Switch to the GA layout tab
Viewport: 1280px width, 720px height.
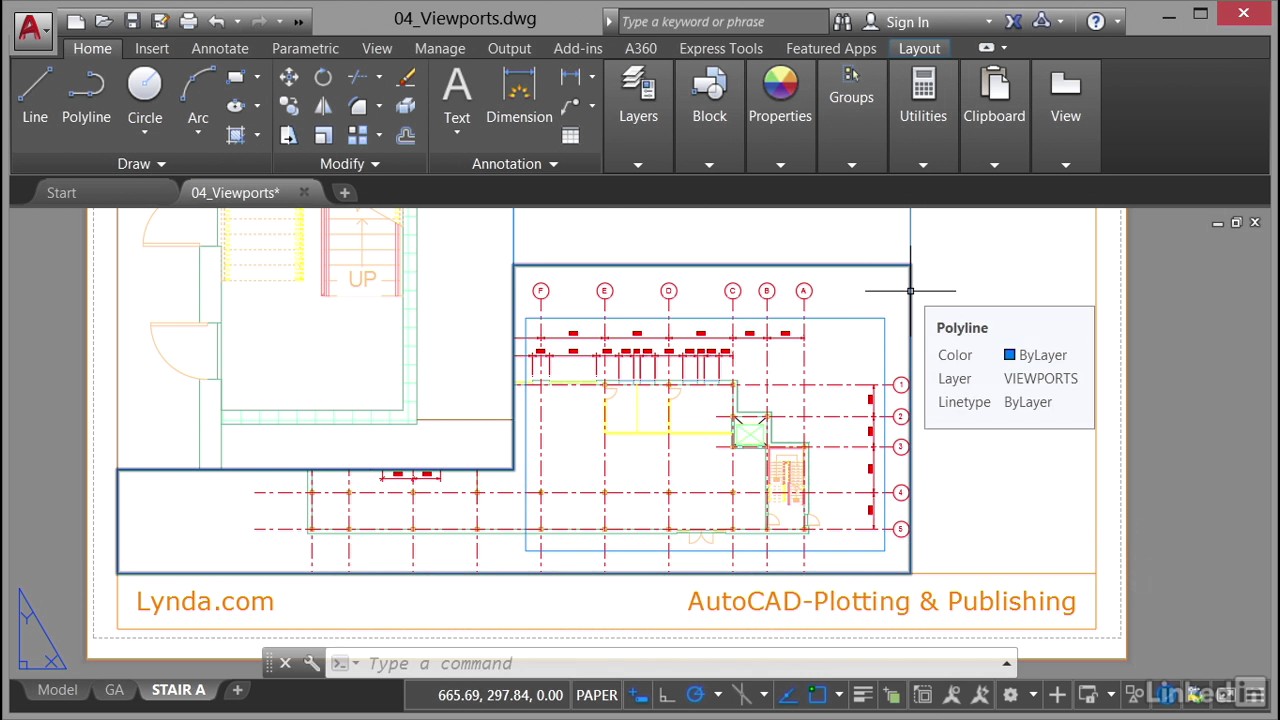pos(114,690)
